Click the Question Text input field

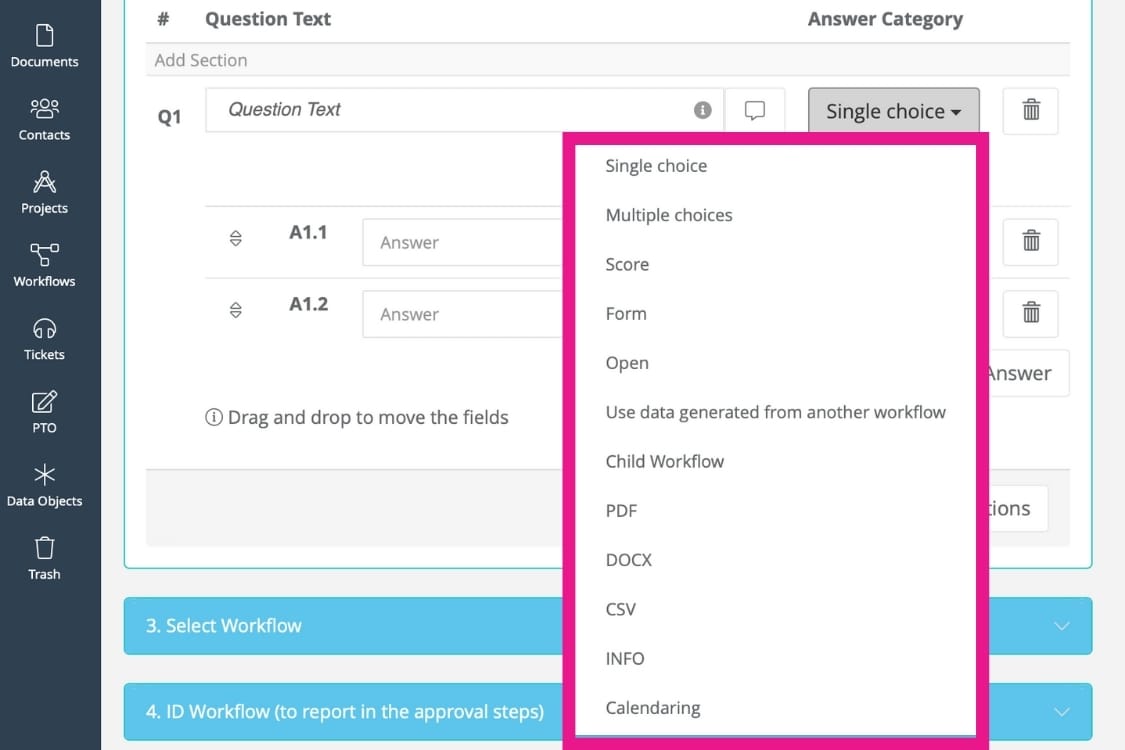[450, 110]
